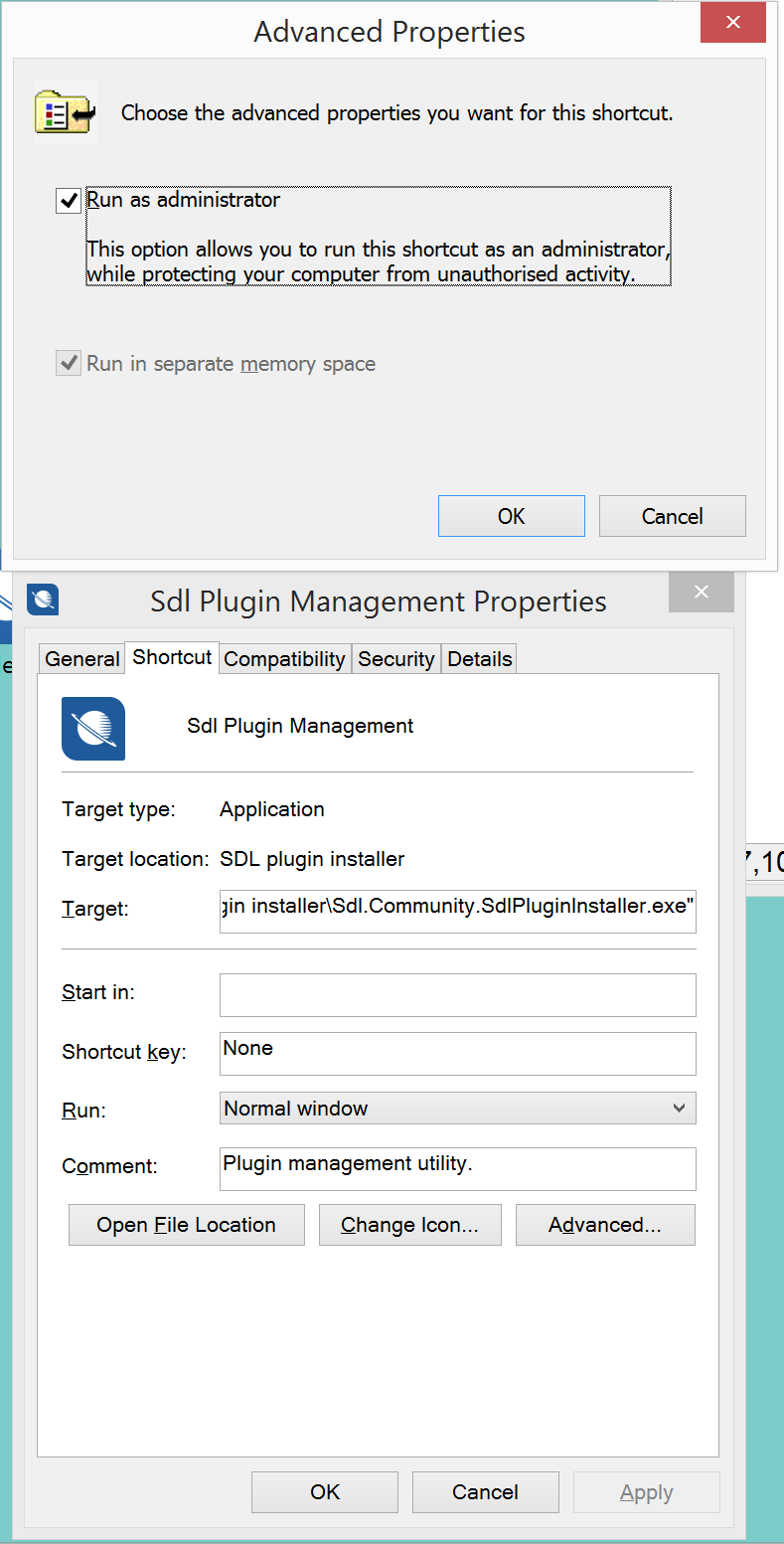Open the Run window mode dropdown
784x1544 pixels.
(458, 1109)
